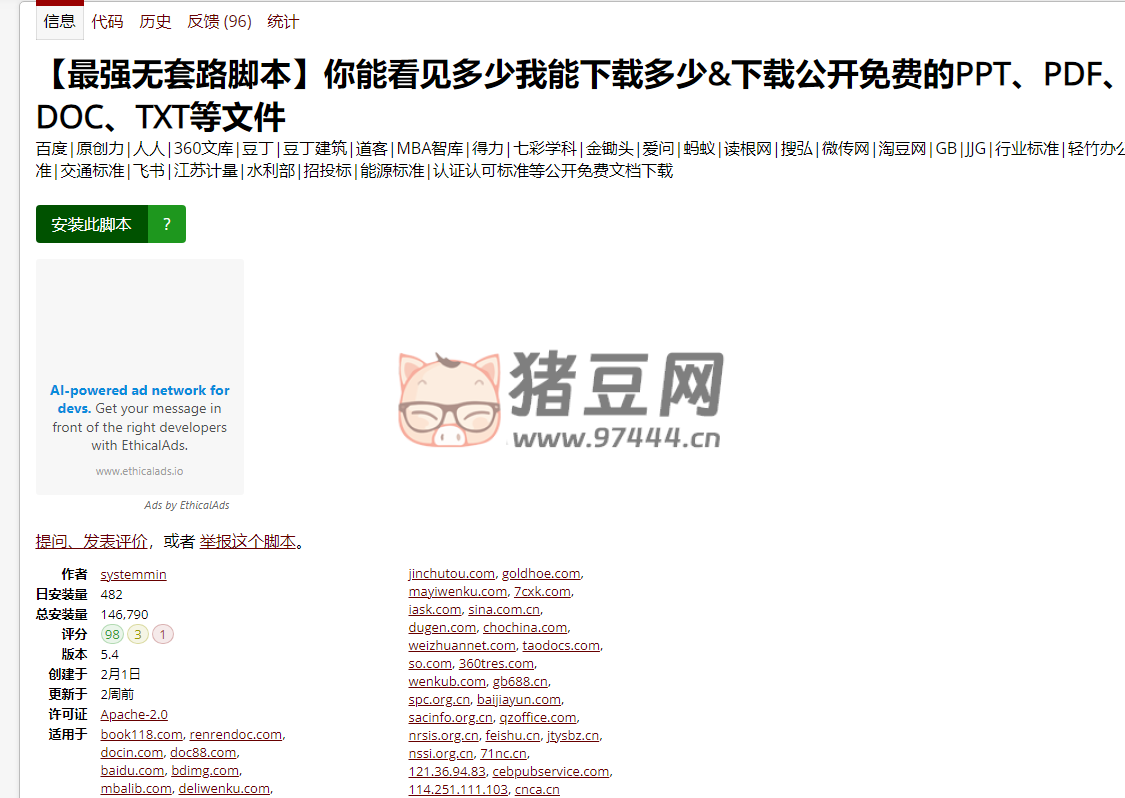Click the yellow 3 neutral ratings badge
This screenshot has height=798, width=1125.
[138, 634]
